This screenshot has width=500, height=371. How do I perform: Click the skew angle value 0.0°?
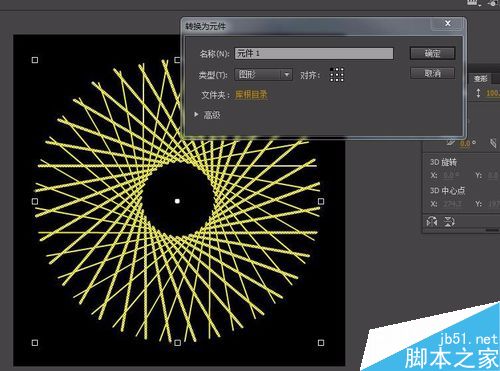pyautogui.click(x=468, y=143)
